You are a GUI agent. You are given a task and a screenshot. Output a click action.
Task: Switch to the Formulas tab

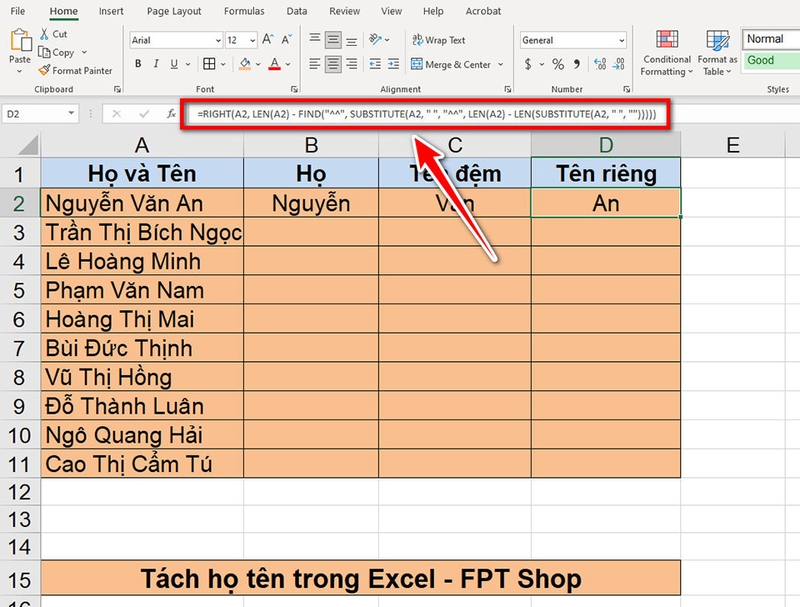click(x=244, y=11)
